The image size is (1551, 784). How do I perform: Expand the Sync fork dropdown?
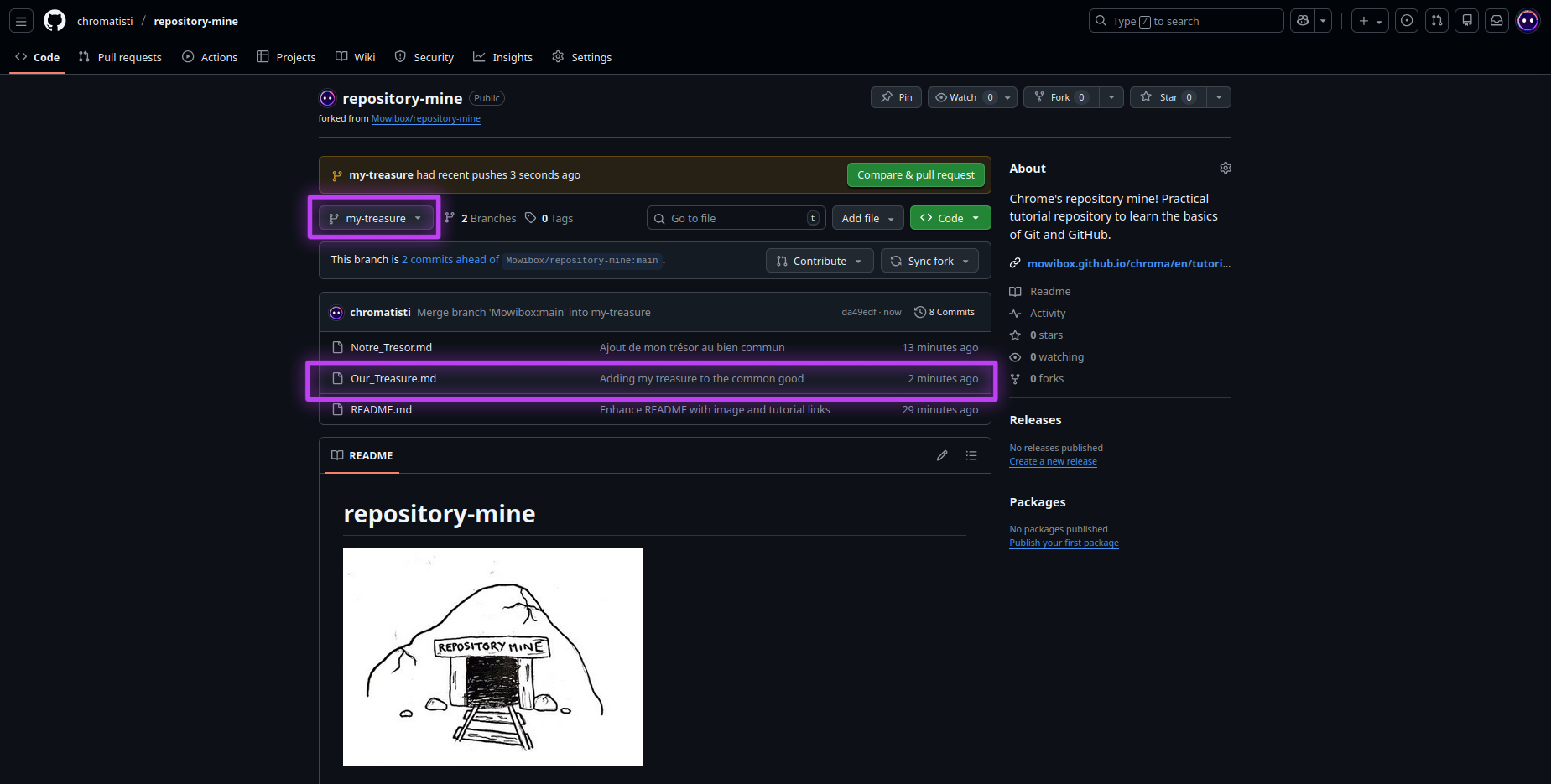[929, 261]
